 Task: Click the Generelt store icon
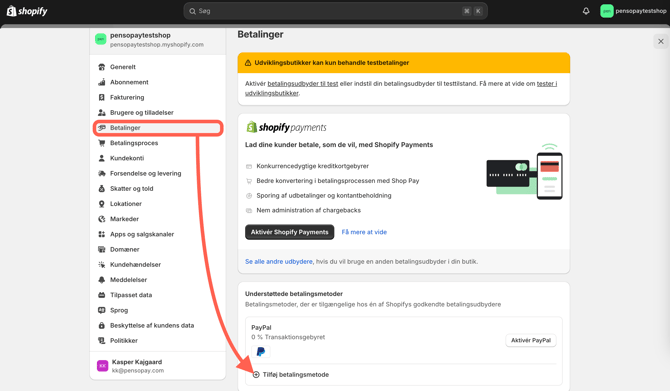pyautogui.click(x=102, y=67)
